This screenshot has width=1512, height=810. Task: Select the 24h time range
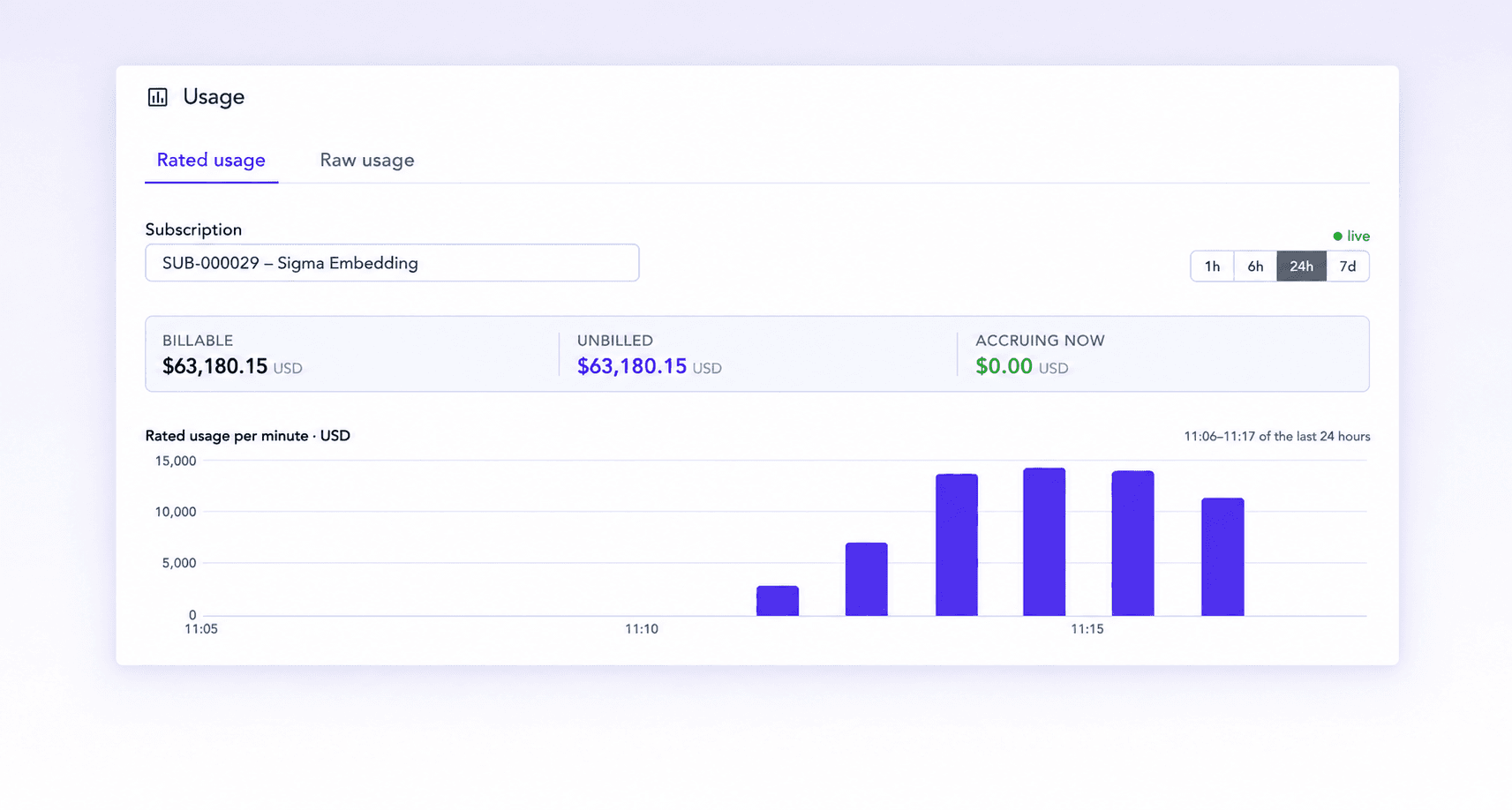pyautogui.click(x=1301, y=266)
